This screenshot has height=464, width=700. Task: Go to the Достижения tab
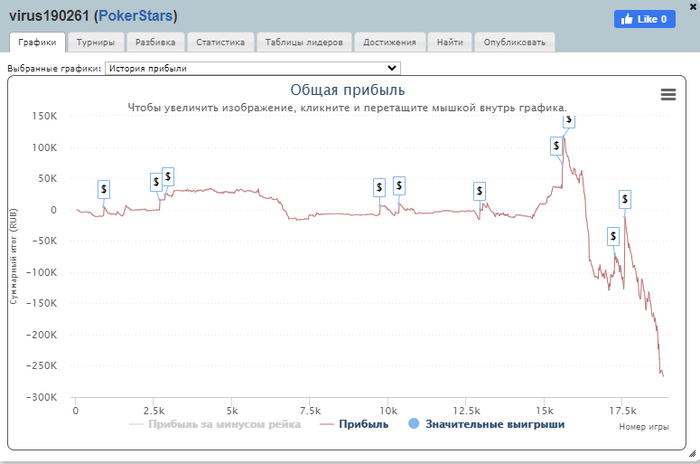391,42
